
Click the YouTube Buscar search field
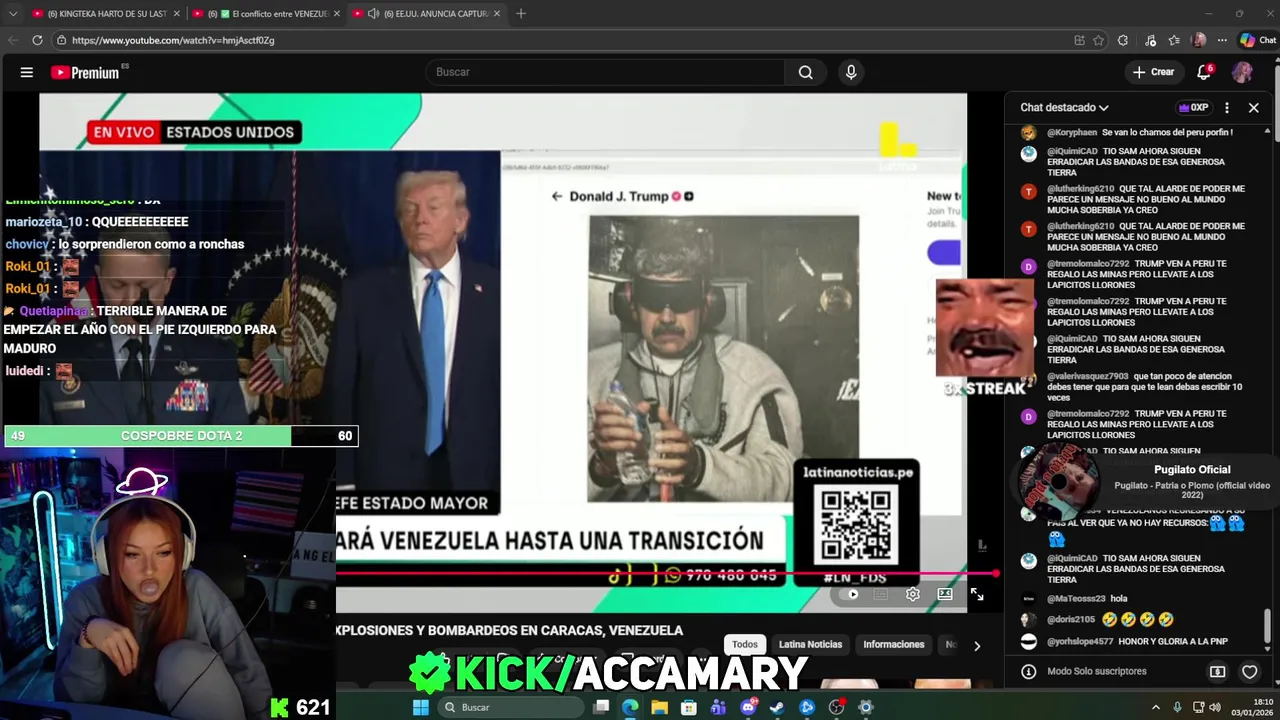[606, 72]
